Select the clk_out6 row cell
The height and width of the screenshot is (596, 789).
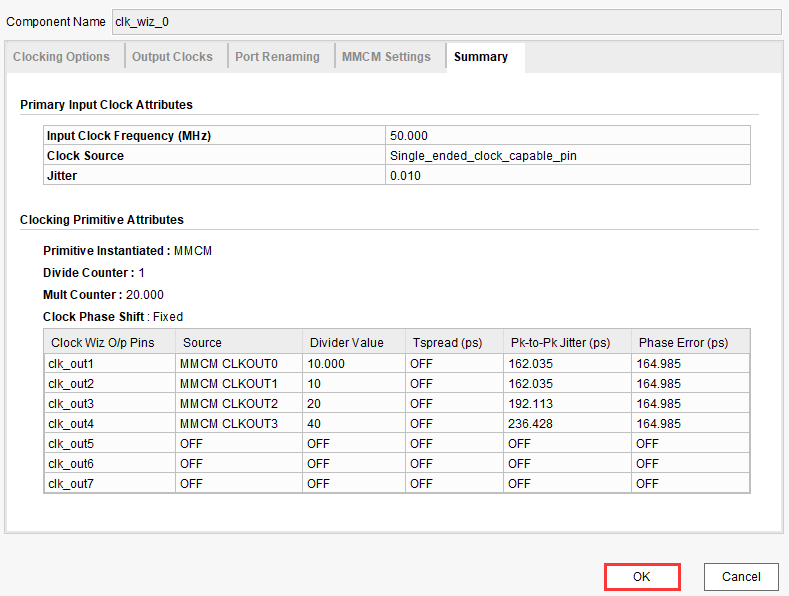(x=110, y=464)
